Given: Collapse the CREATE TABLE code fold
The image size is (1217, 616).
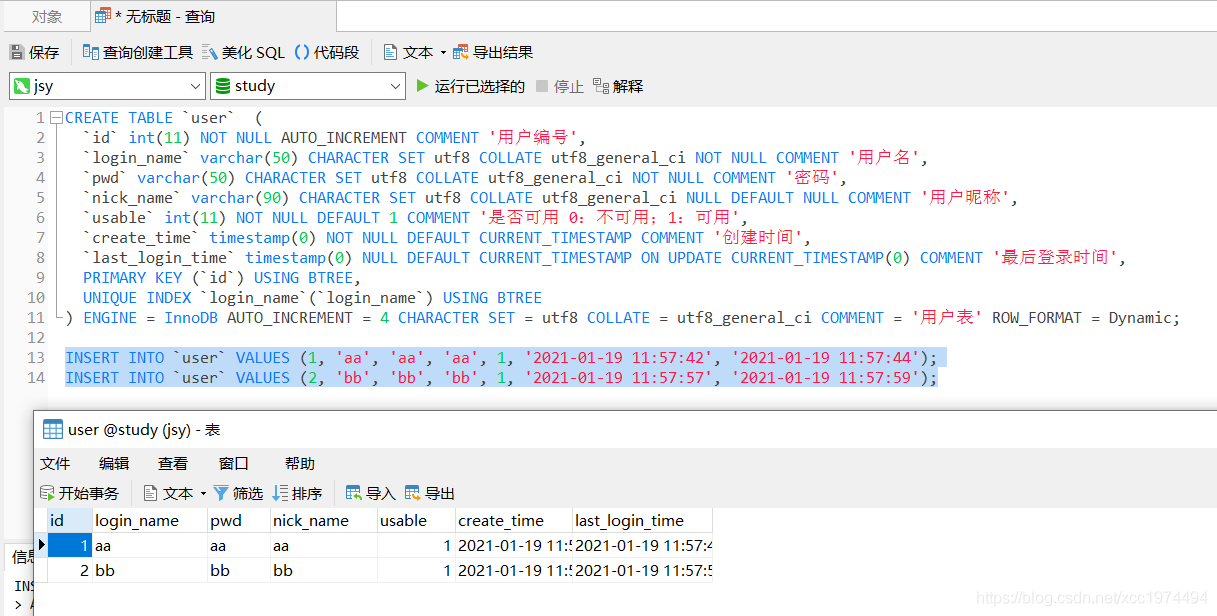Looking at the screenshot, I should click(x=56, y=117).
